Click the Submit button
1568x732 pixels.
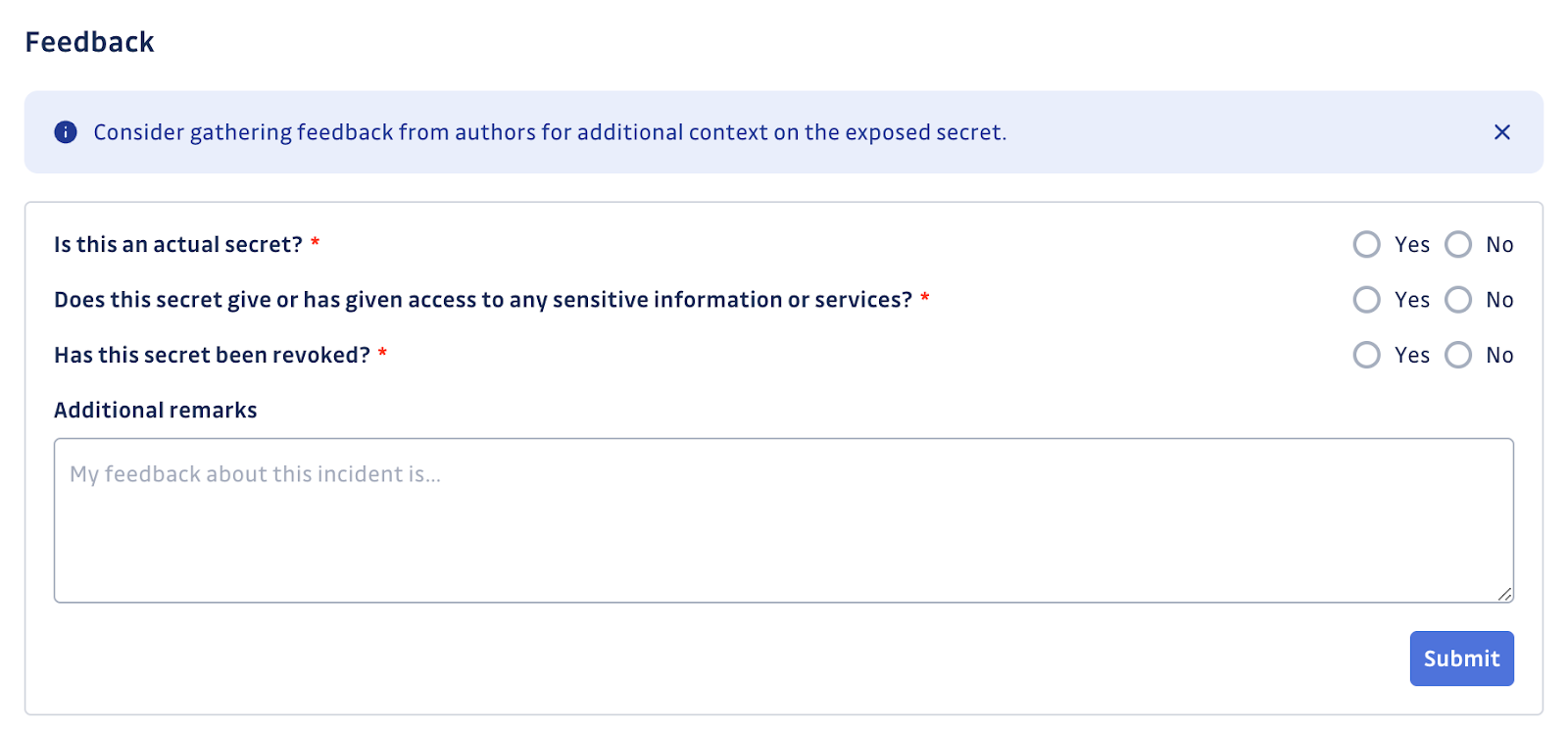pyautogui.click(x=1460, y=659)
